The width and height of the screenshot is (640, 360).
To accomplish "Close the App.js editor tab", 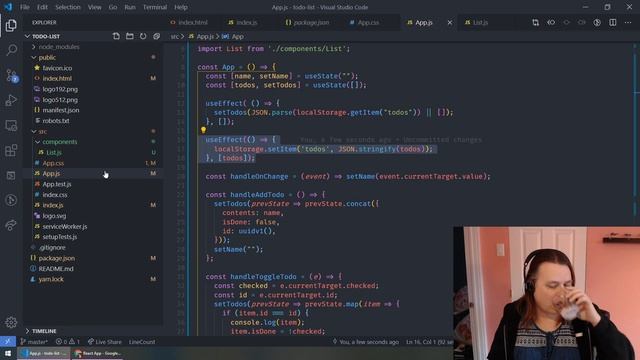I will [x=450, y=22].
